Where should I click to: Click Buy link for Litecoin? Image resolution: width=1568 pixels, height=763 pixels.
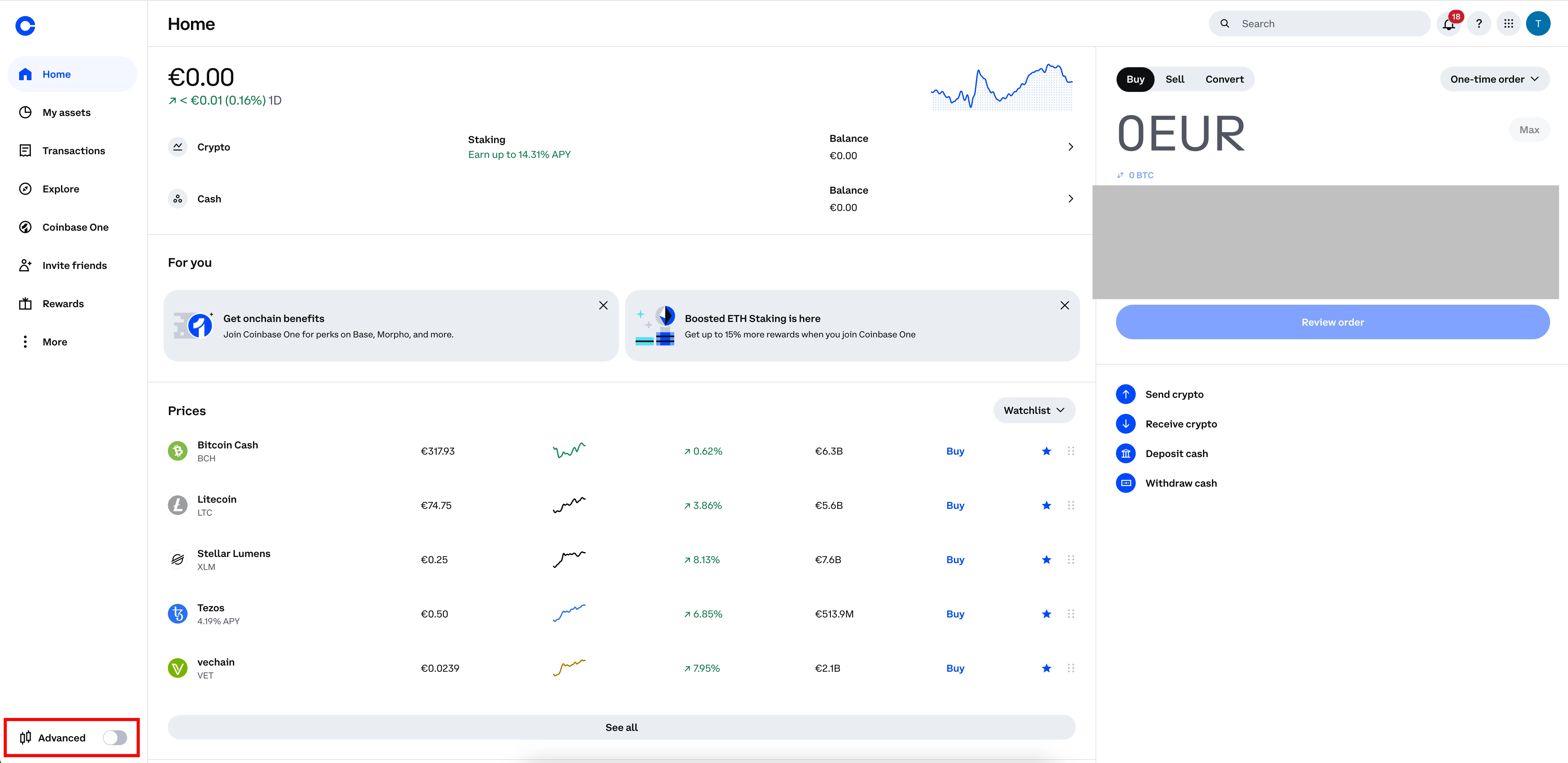click(x=955, y=505)
